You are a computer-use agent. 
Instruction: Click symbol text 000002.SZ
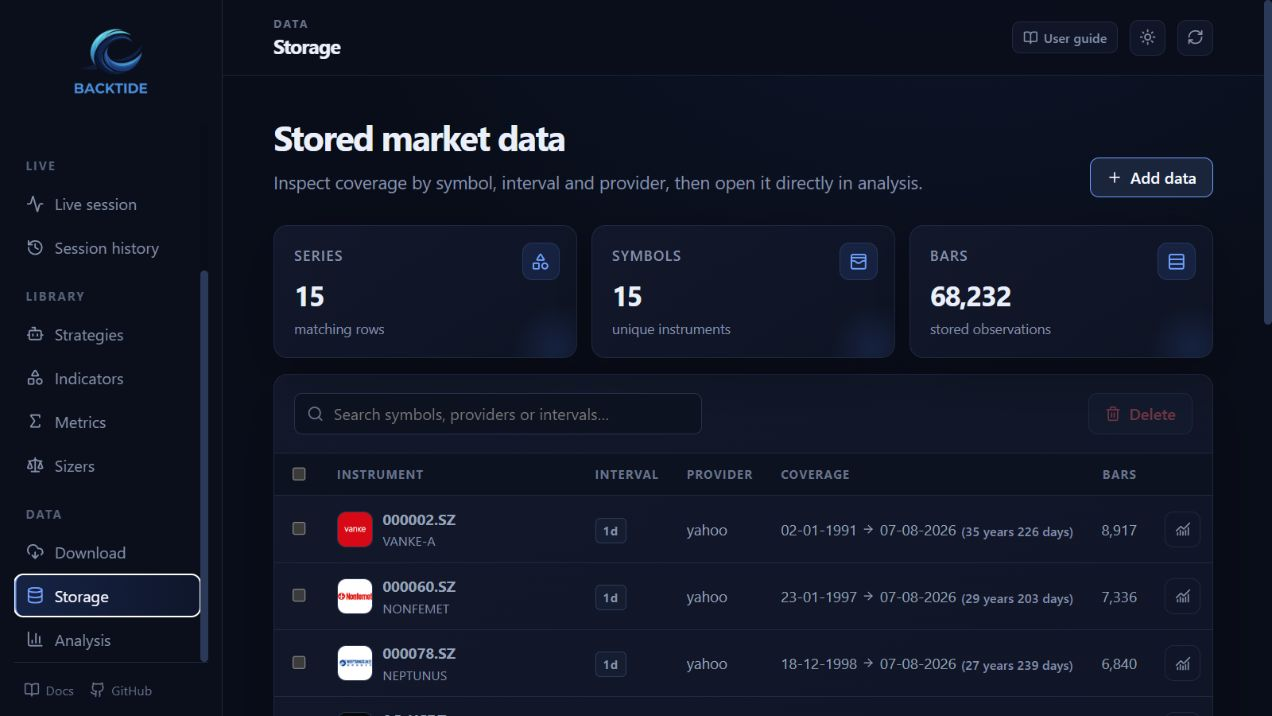pos(419,520)
